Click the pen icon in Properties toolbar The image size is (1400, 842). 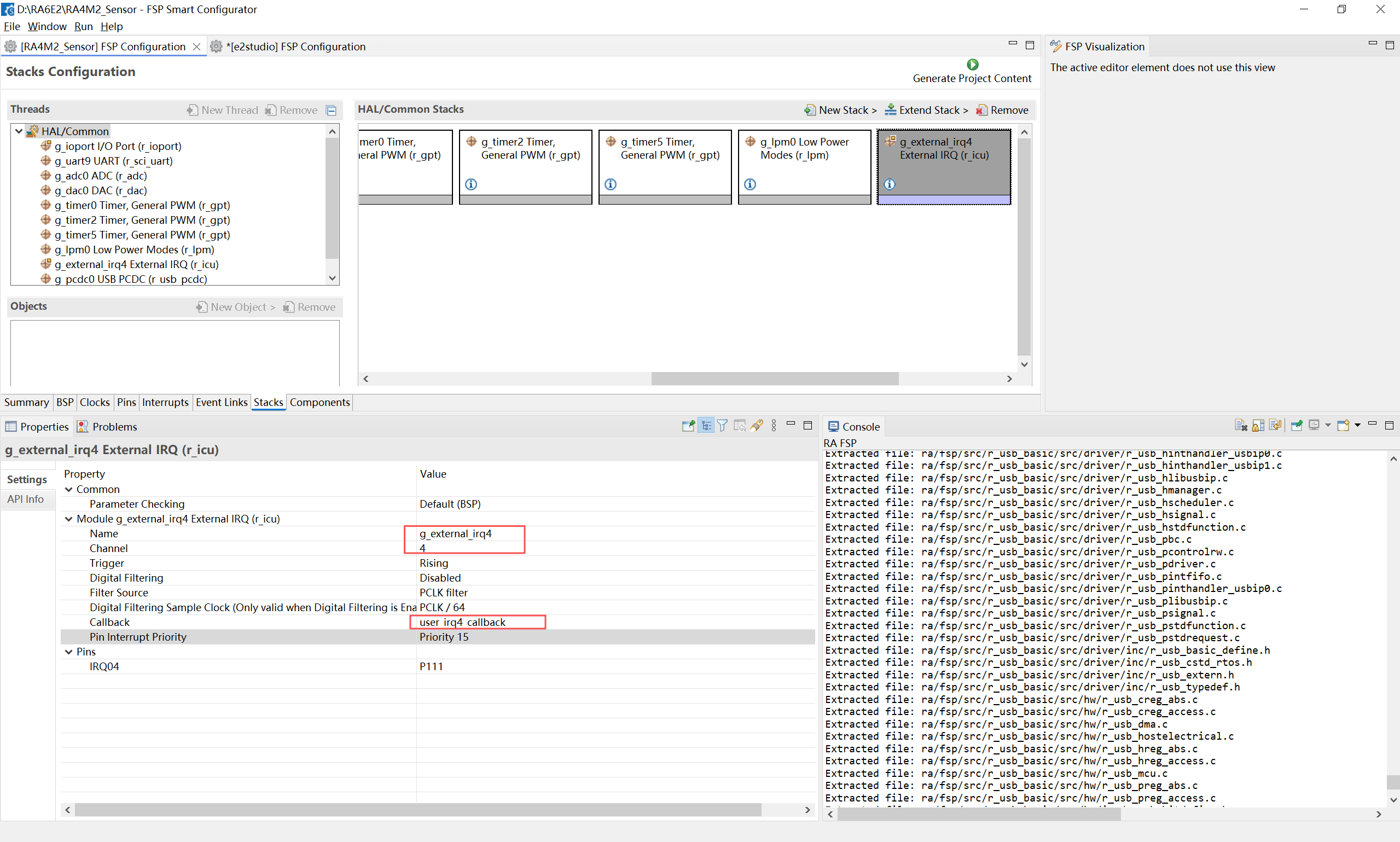click(x=756, y=426)
